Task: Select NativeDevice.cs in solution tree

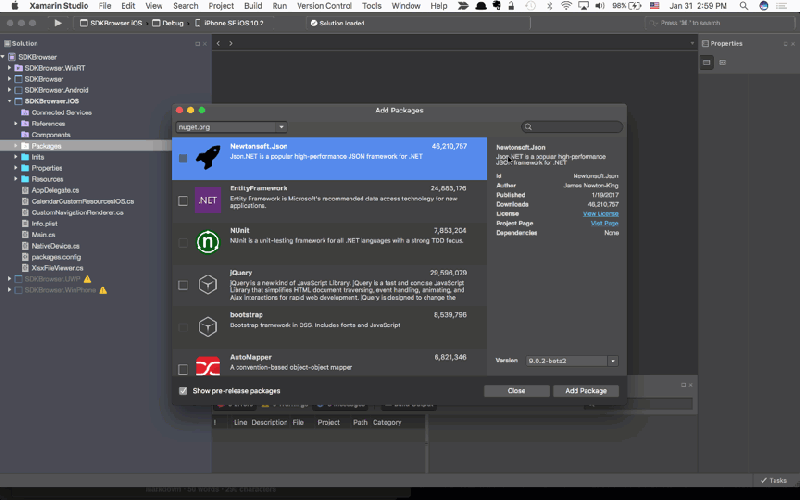Action: pos(55,246)
